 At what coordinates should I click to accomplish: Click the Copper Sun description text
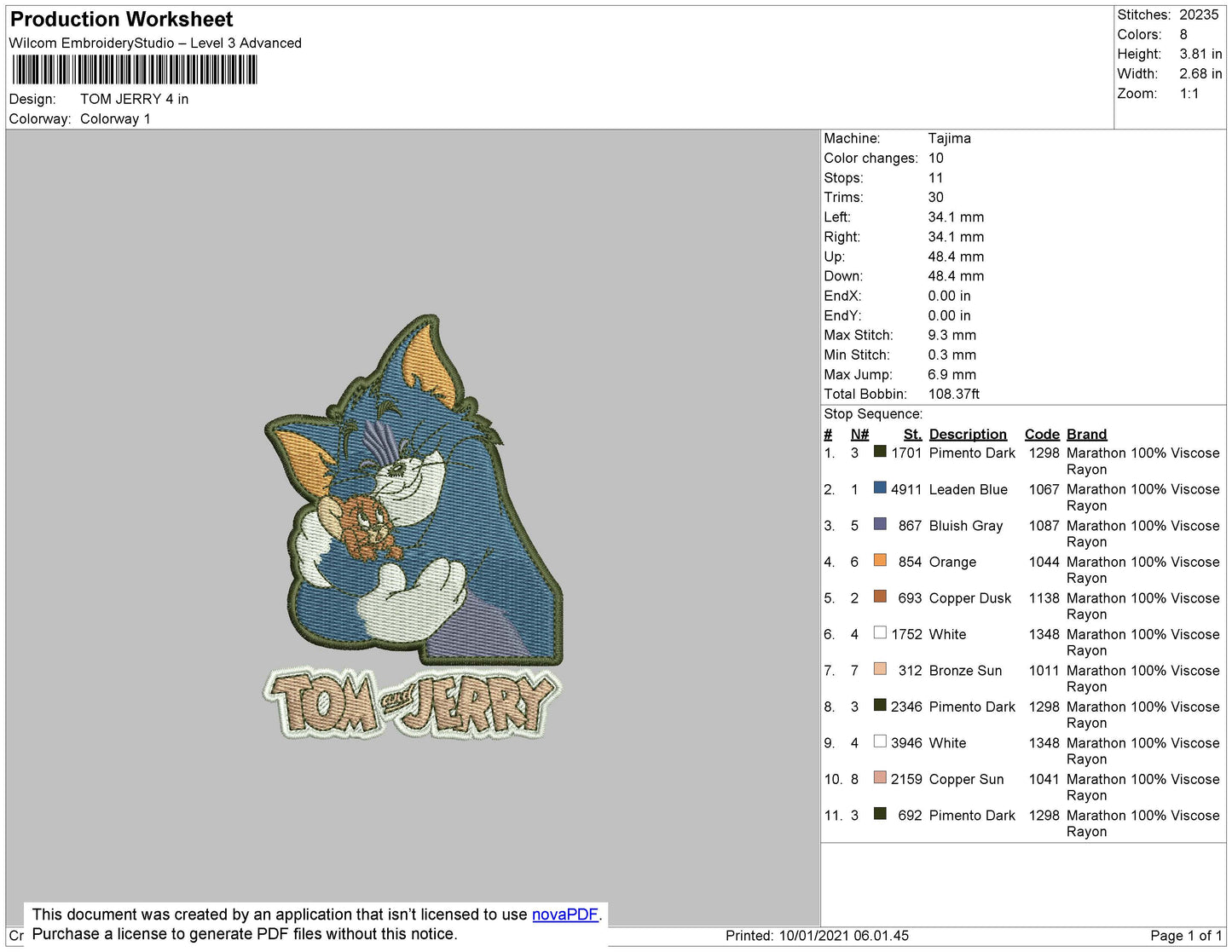coord(967,779)
